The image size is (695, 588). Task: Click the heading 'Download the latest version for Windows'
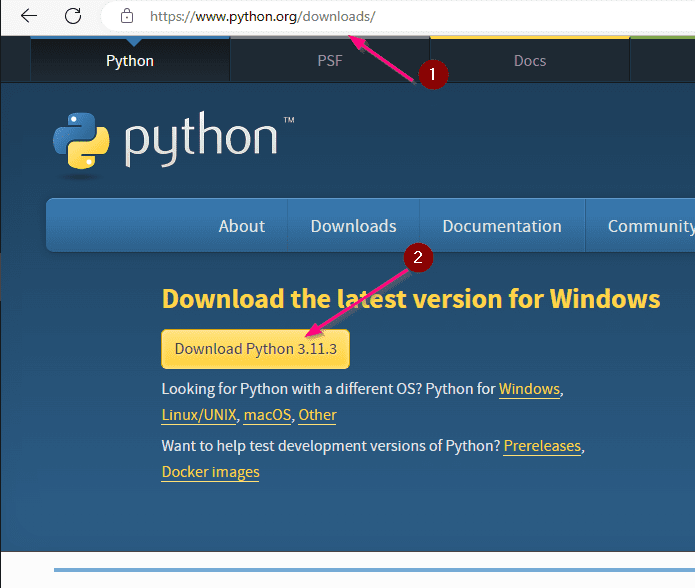[x=411, y=299]
